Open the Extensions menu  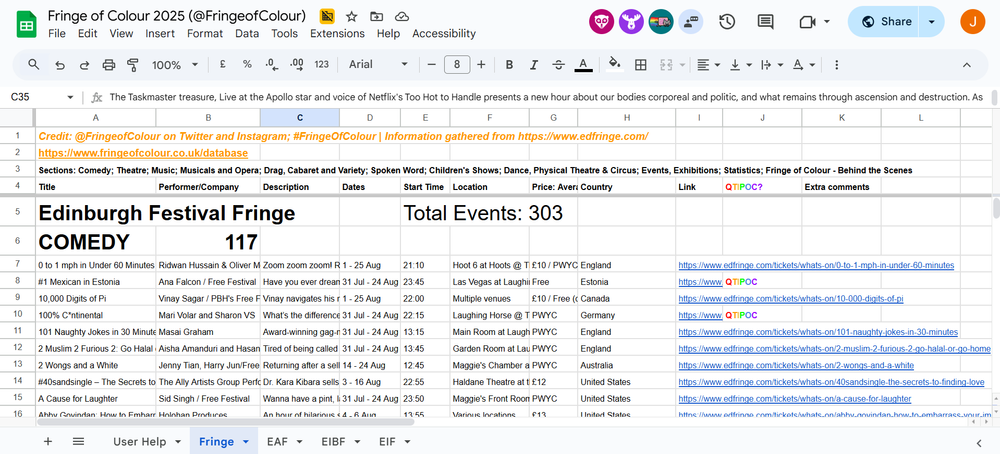[x=337, y=33]
